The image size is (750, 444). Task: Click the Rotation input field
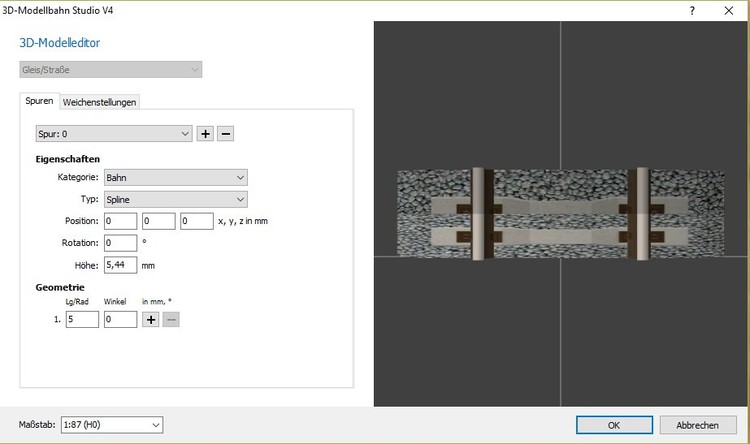(x=121, y=243)
